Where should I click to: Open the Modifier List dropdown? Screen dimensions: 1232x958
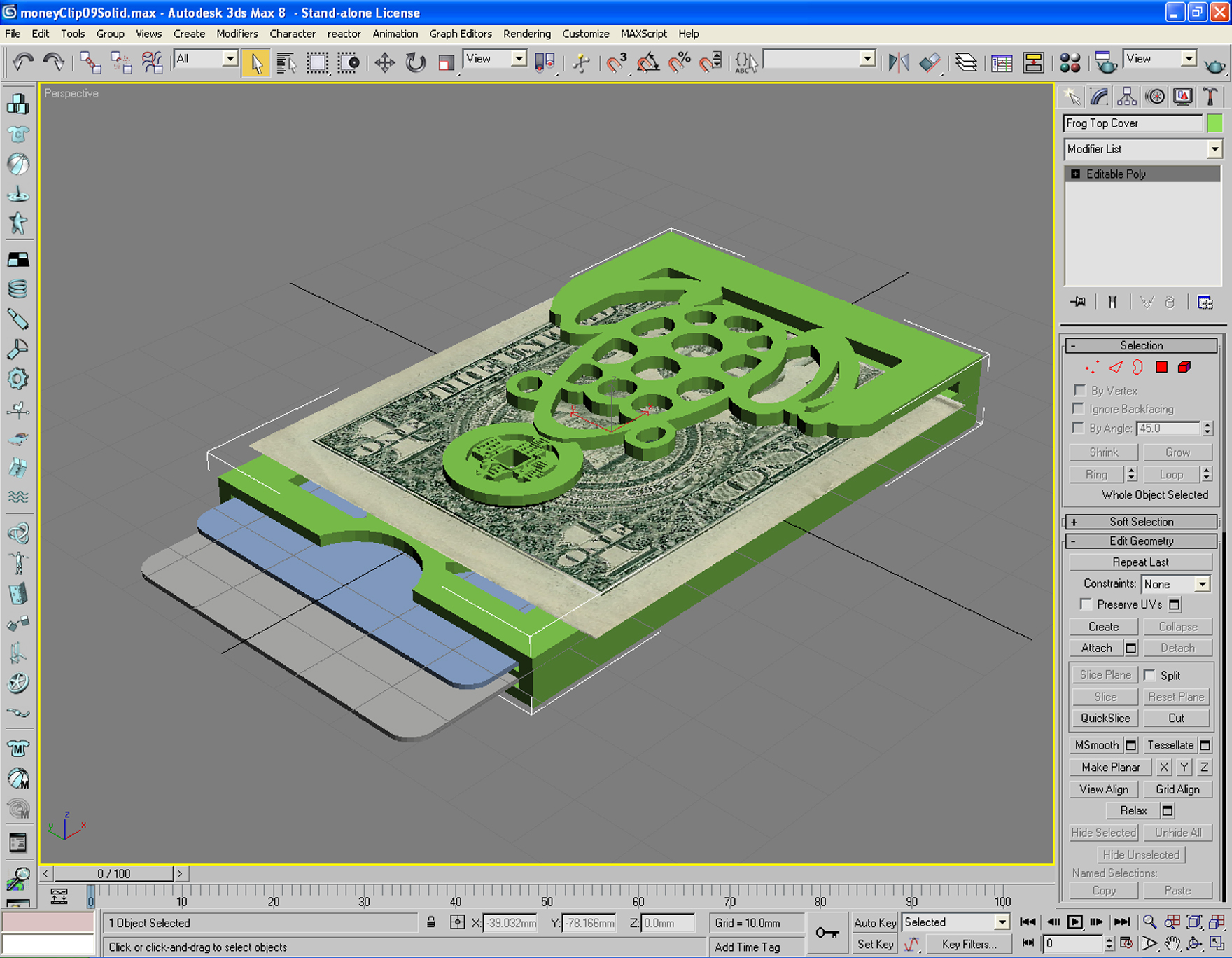click(x=1216, y=149)
